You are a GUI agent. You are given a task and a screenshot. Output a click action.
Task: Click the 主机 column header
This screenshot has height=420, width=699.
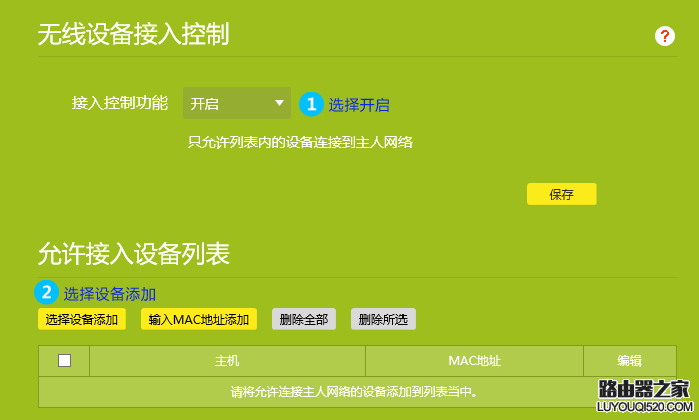[x=227, y=361]
